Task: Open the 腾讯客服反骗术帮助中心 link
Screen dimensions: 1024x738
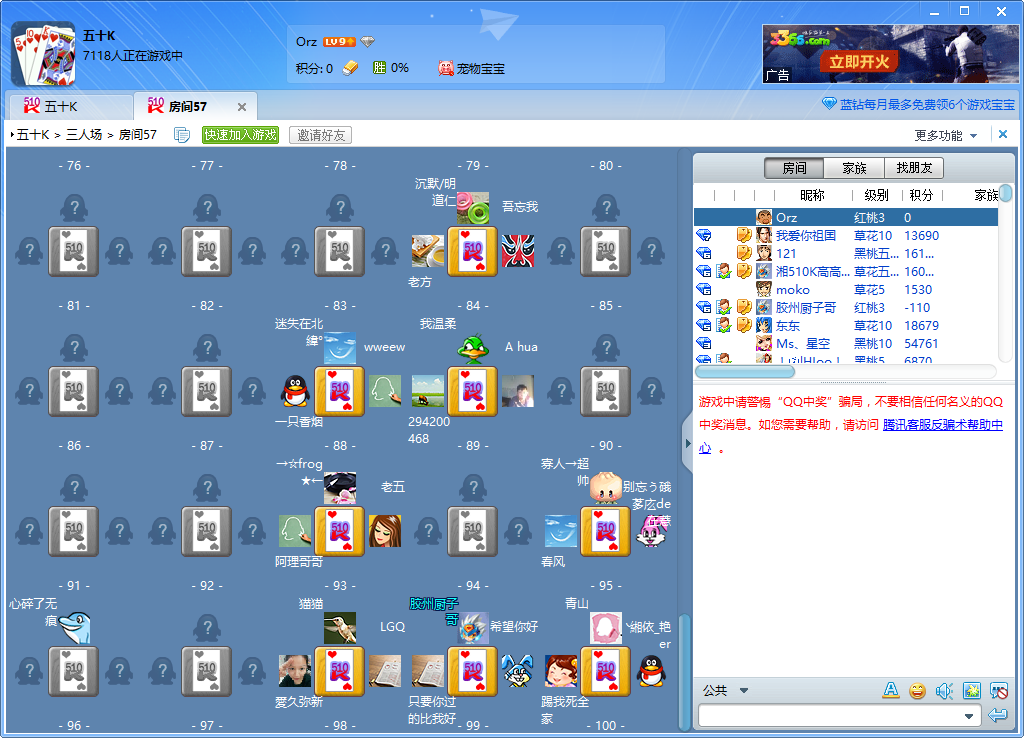Action: click(942, 425)
